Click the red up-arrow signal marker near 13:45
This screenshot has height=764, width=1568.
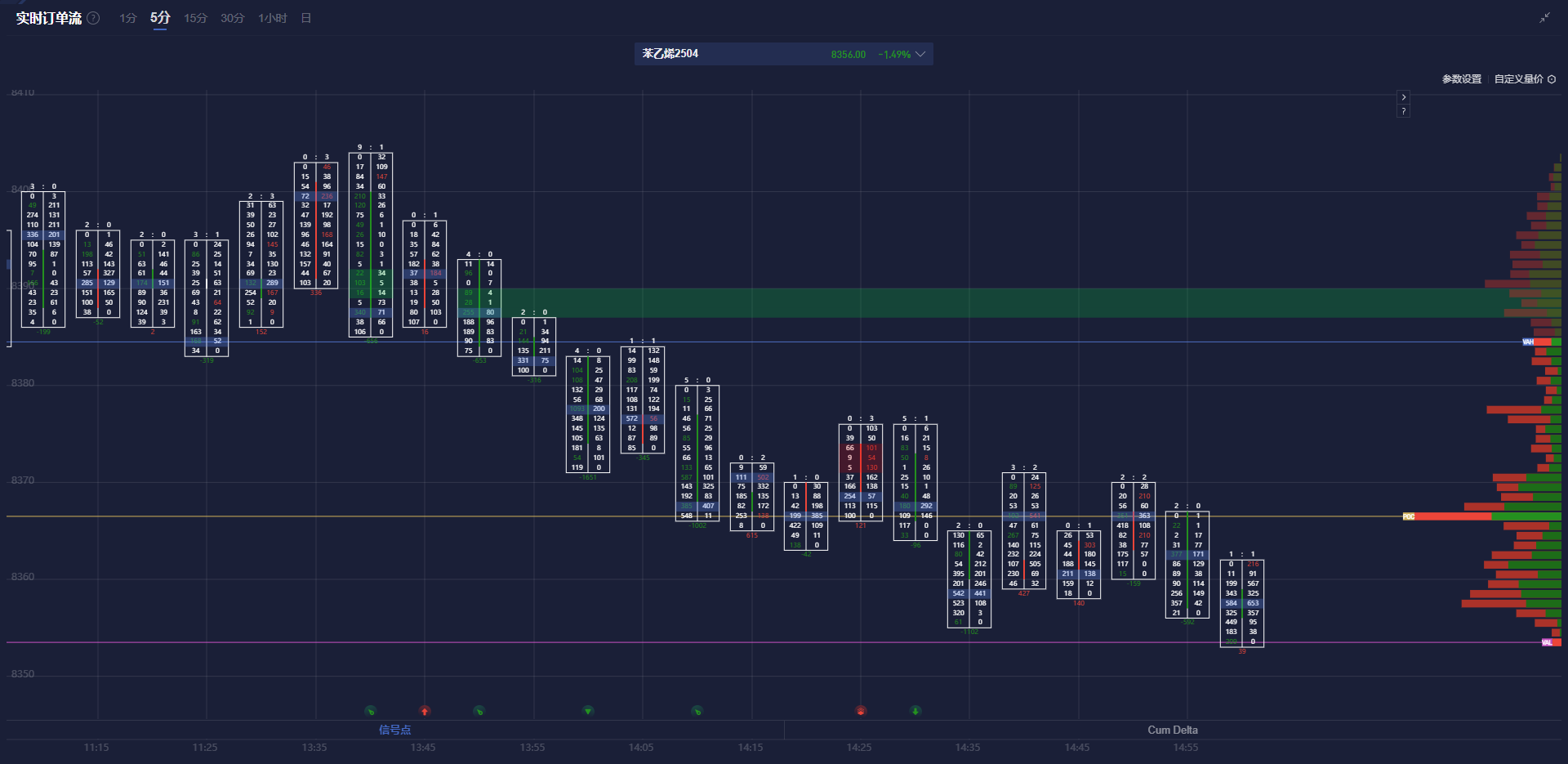coord(425,711)
